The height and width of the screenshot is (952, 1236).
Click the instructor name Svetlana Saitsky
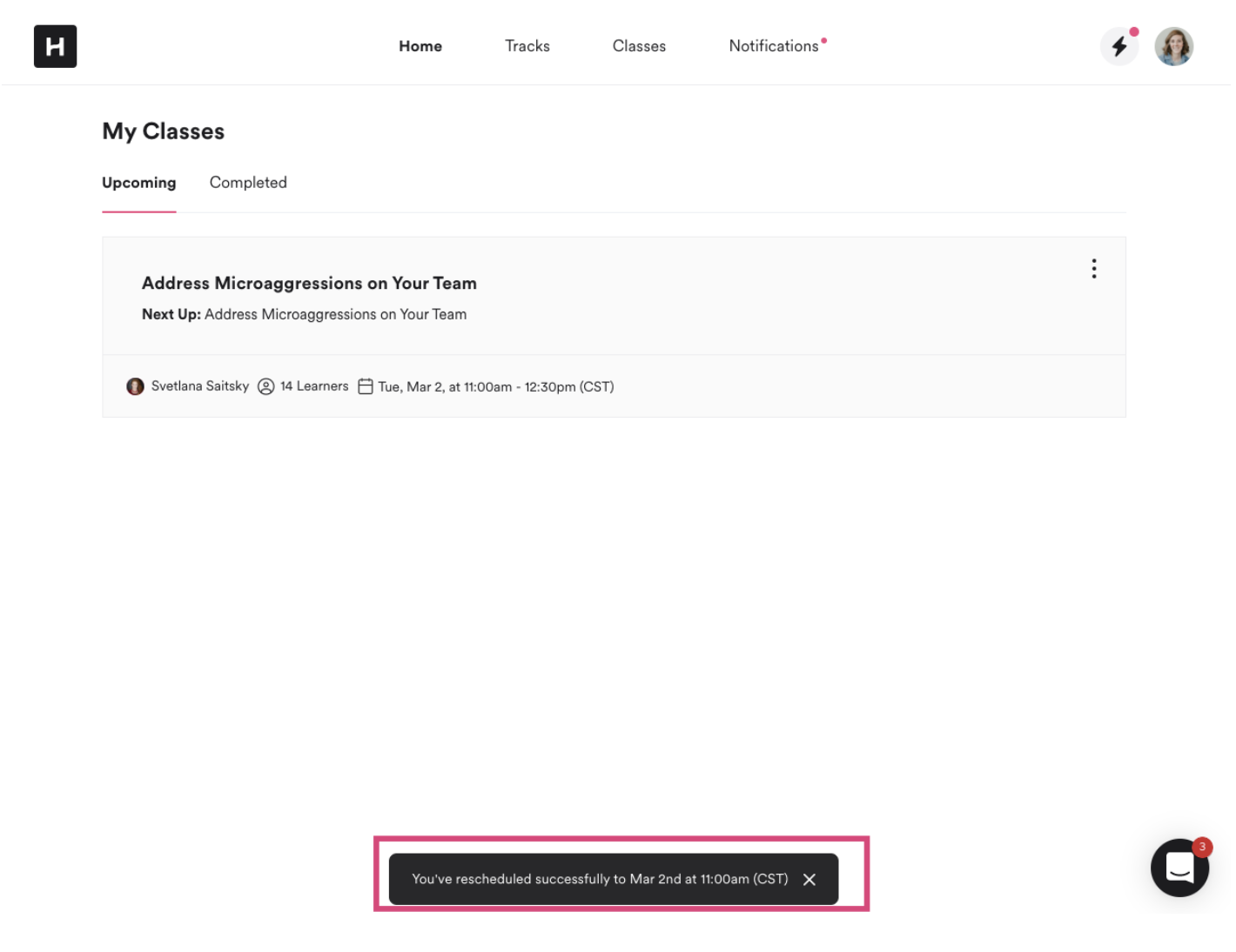(x=200, y=385)
